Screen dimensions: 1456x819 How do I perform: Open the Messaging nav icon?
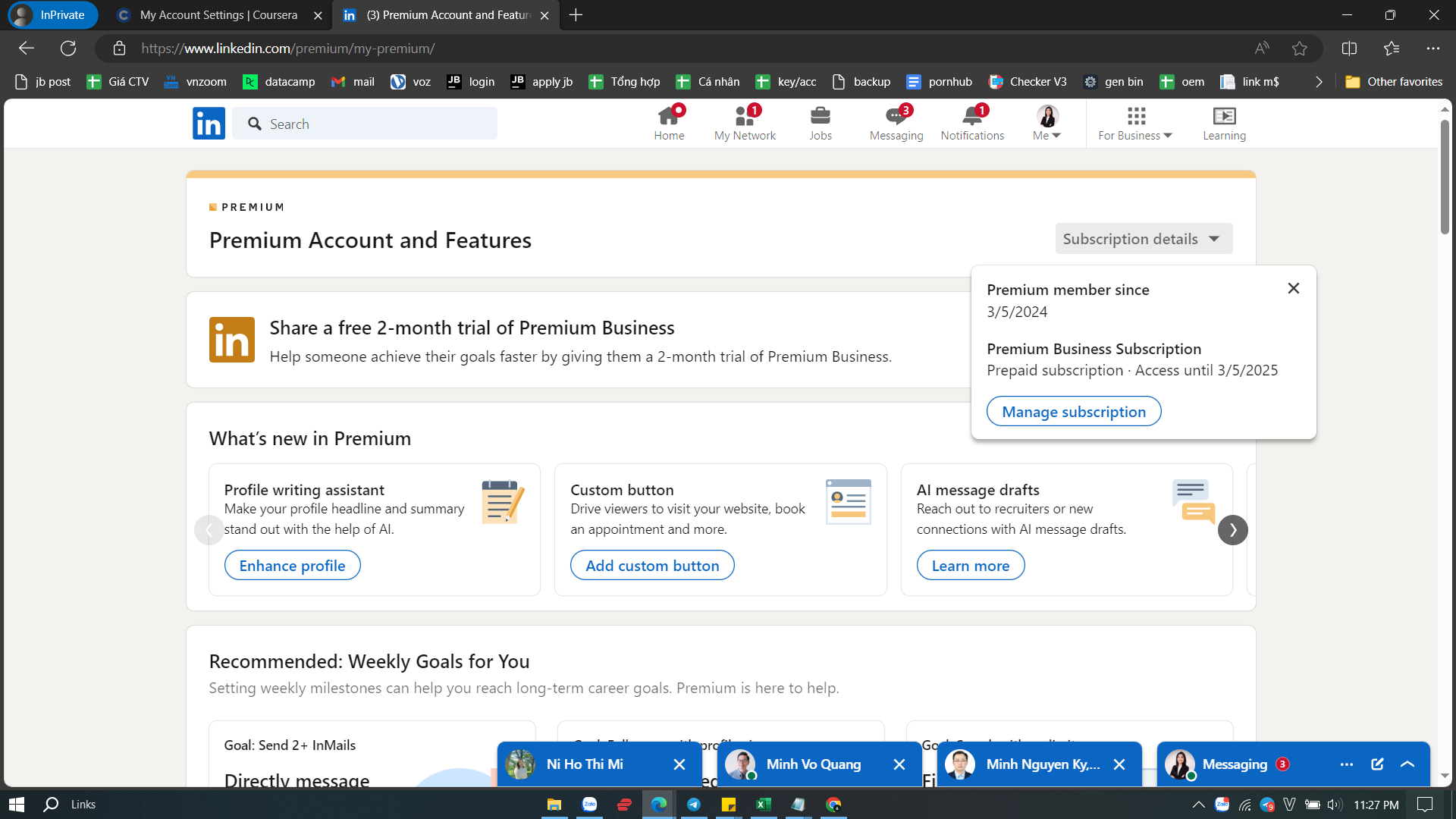[896, 124]
